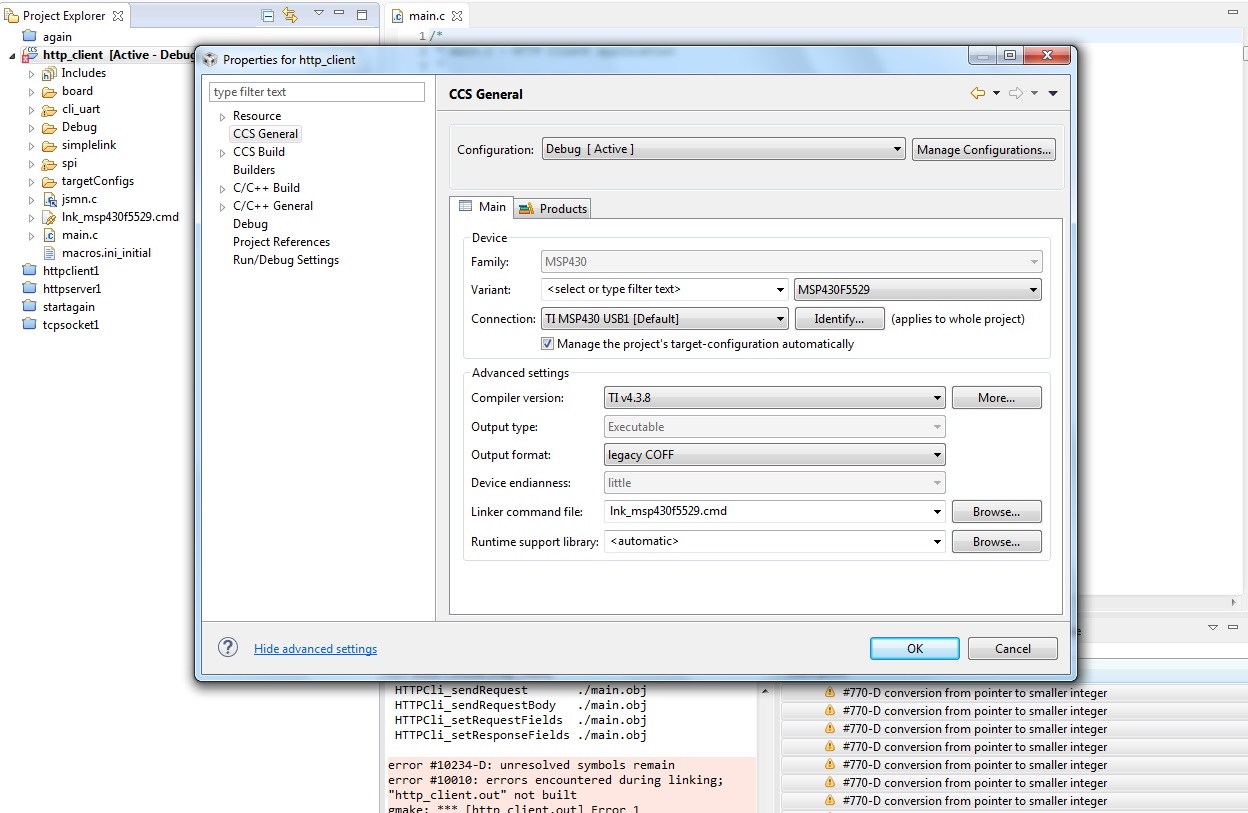Open the back history dropdown arrow
Image resolution: width=1248 pixels, height=813 pixels.
[996, 94]
